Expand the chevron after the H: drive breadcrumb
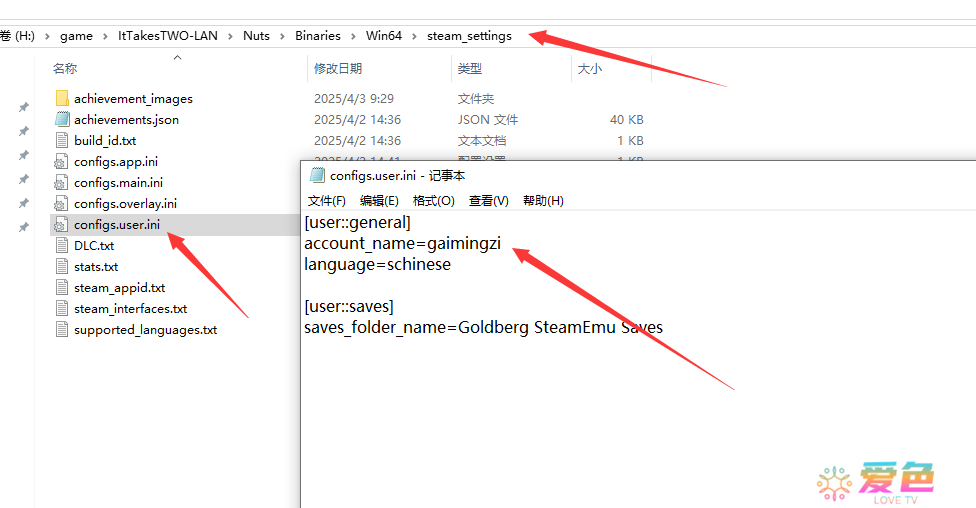This screenshot has width=976, height=508. coord(47,36)
